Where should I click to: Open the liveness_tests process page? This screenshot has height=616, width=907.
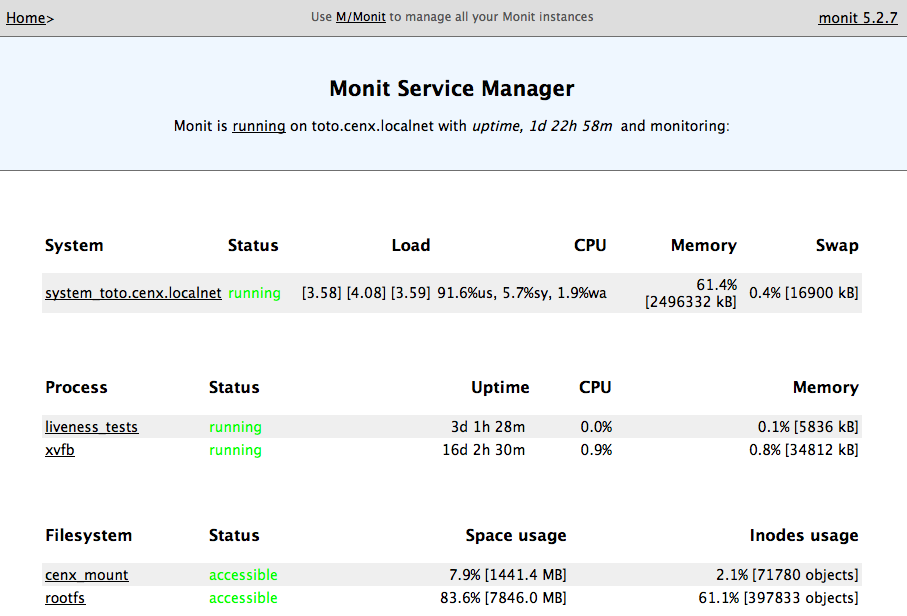92,427
